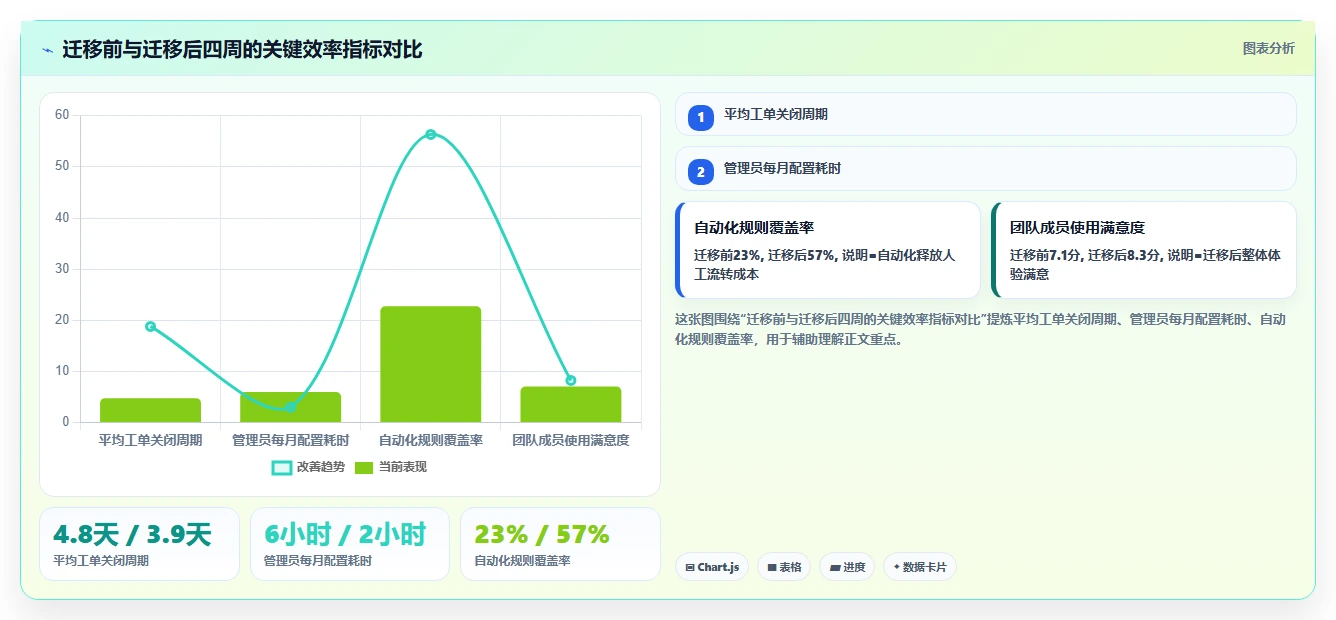This screenshot has width=1336, height=620.
Task: Open the 平均工单关闭周期 list item
Action: tap(986, 114)
